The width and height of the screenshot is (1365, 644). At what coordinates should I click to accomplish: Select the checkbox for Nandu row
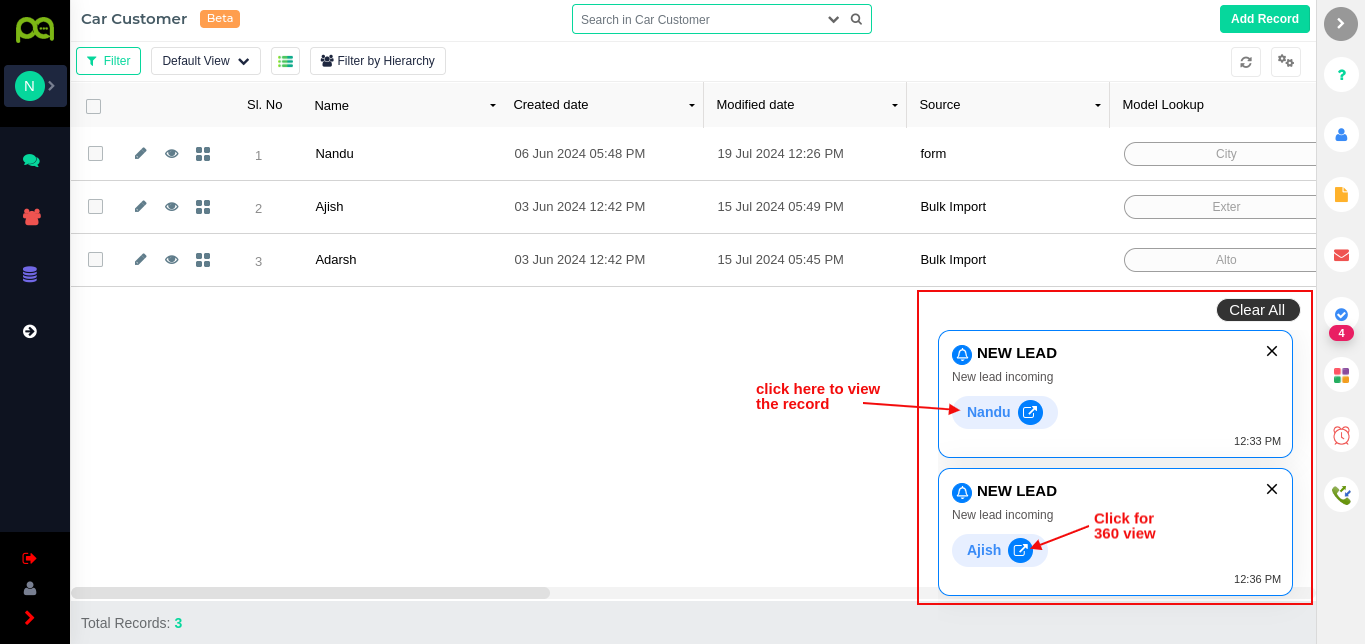click(96, 153)
